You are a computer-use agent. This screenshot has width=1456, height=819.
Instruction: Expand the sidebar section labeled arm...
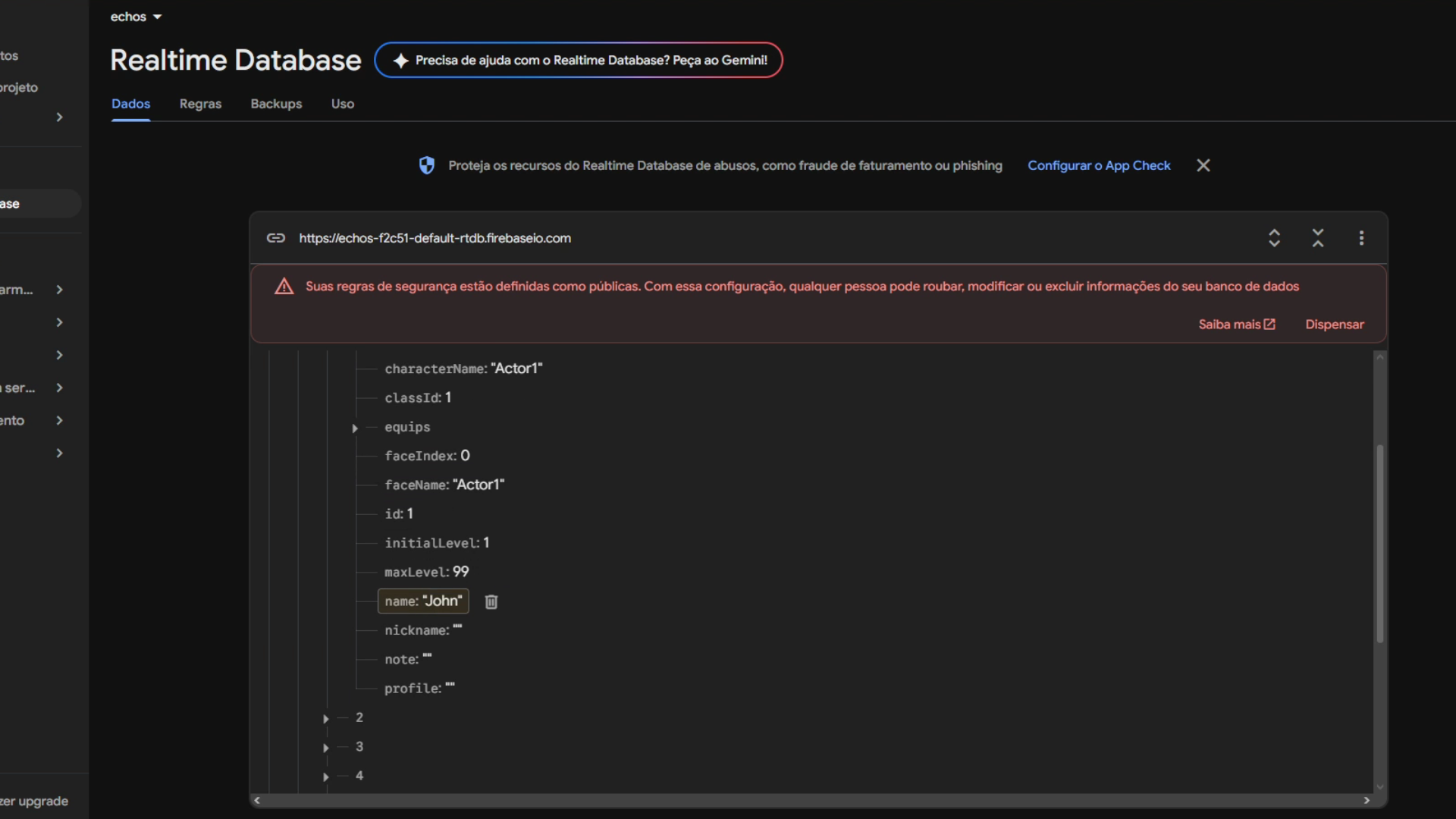[59, 290]
